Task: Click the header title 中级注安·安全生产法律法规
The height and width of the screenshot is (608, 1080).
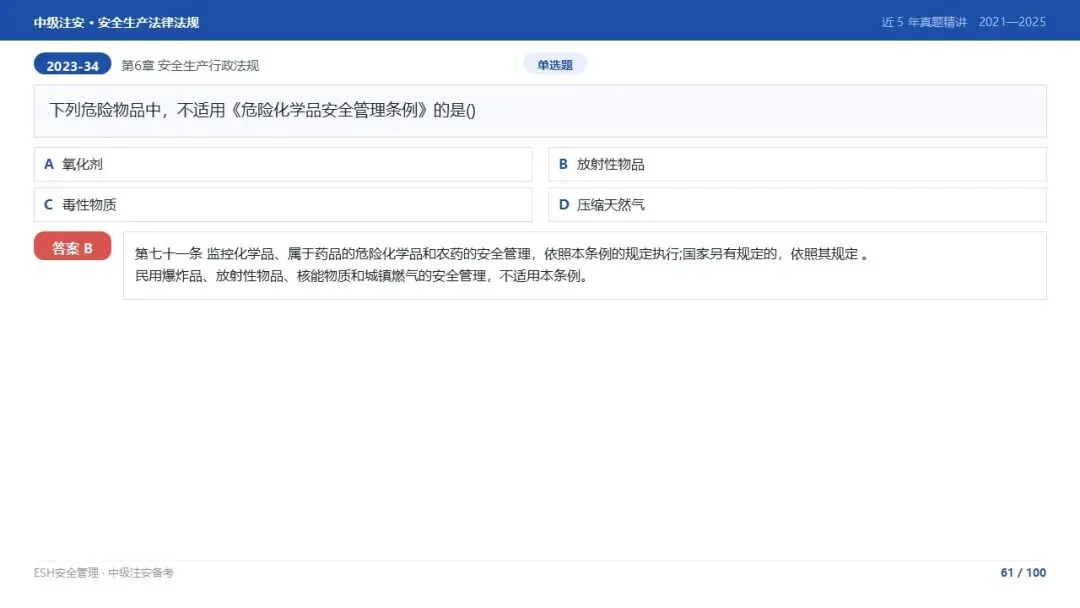Action: pyautogui.click(x=116, y=23)
